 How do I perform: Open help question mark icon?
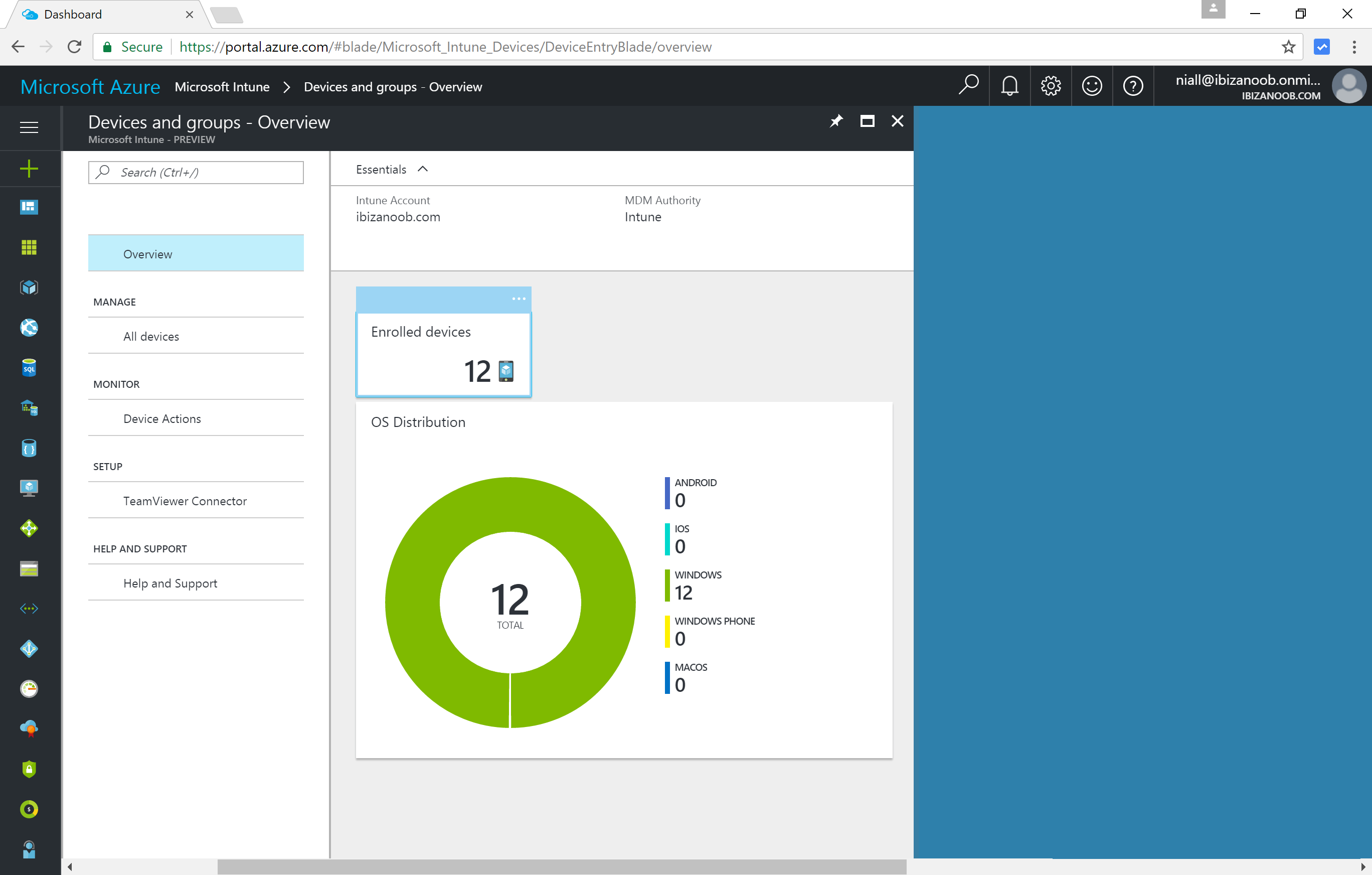point(1133,85)
